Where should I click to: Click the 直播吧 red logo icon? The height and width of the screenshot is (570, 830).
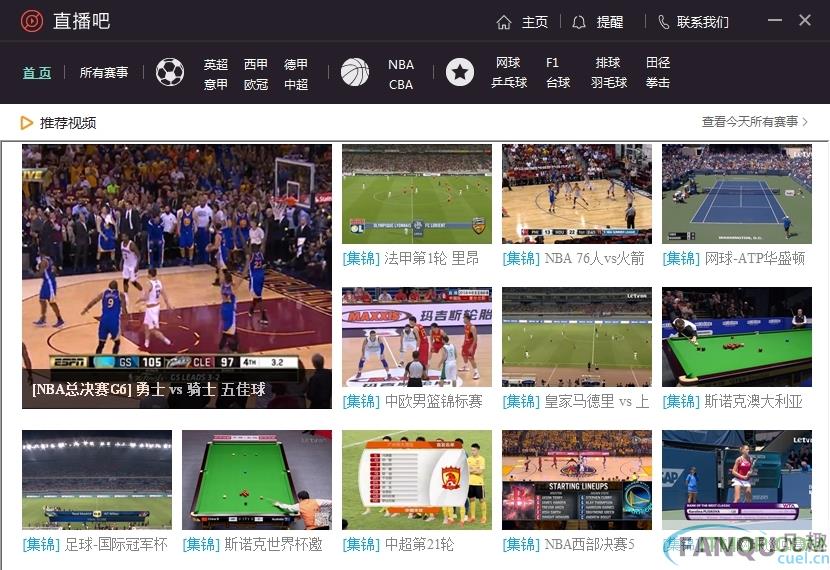click(31, 21)
